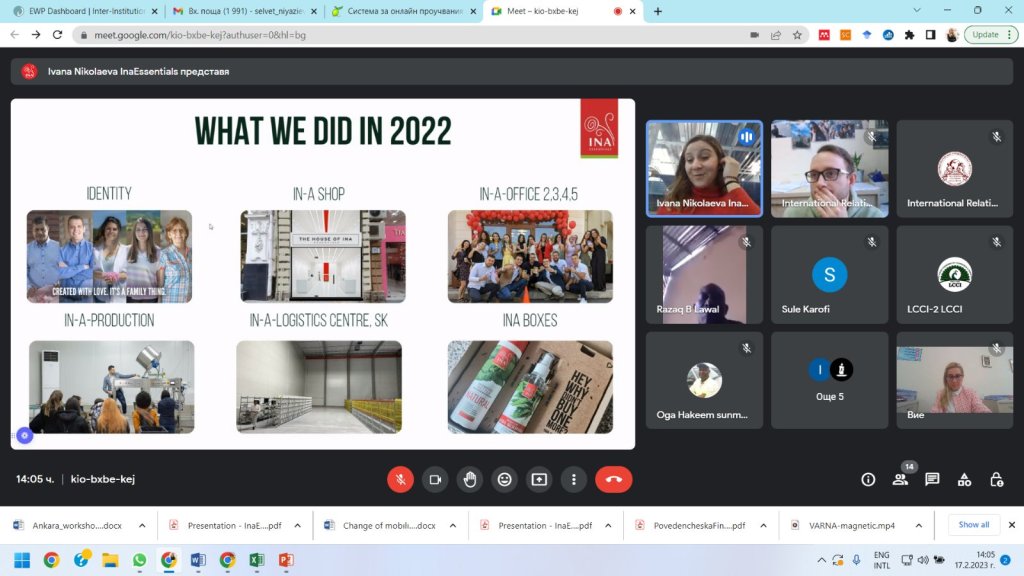The height and width of the screenshot is (576, 1024).
Task: Toggle the browser side panel icon
Action: (x=931, y=35)
